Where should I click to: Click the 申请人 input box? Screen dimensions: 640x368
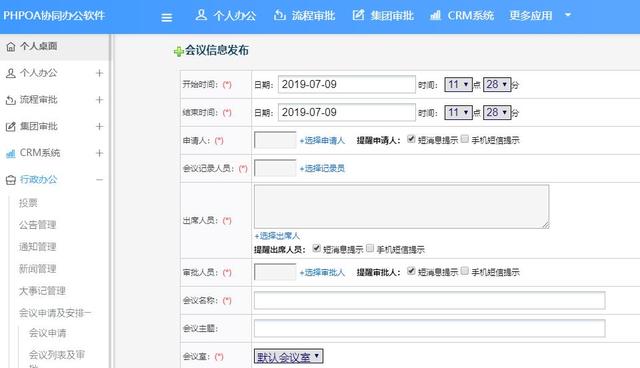tap(275, 140)
